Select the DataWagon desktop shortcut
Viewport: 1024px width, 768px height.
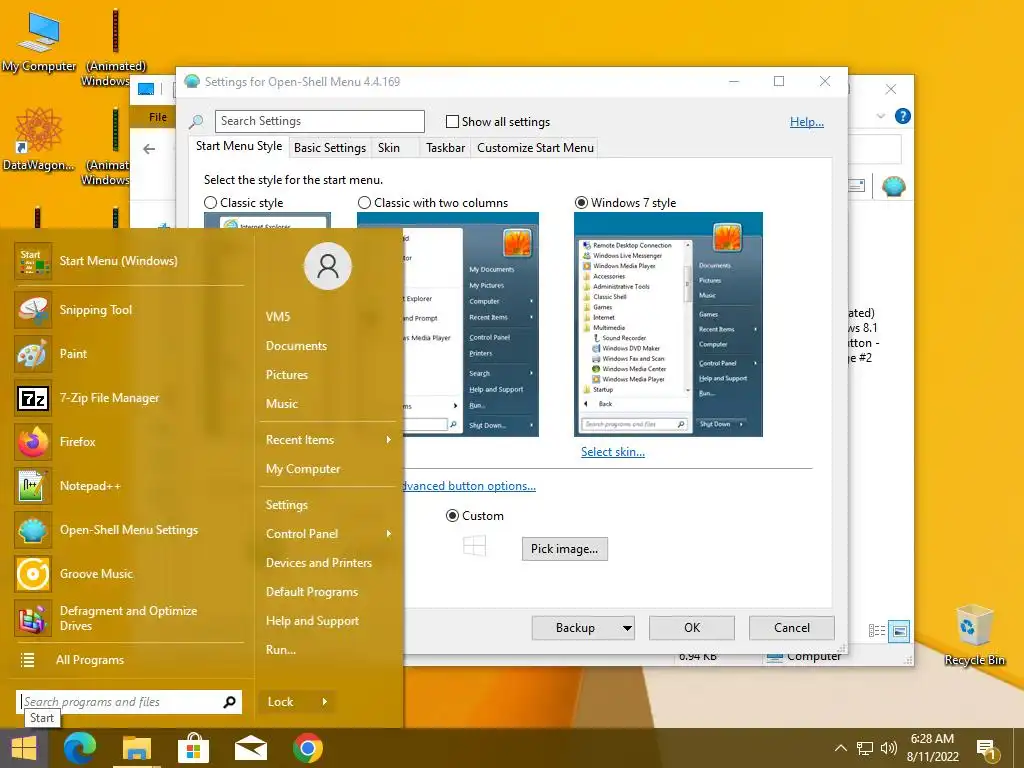click(x=39, y=139)
